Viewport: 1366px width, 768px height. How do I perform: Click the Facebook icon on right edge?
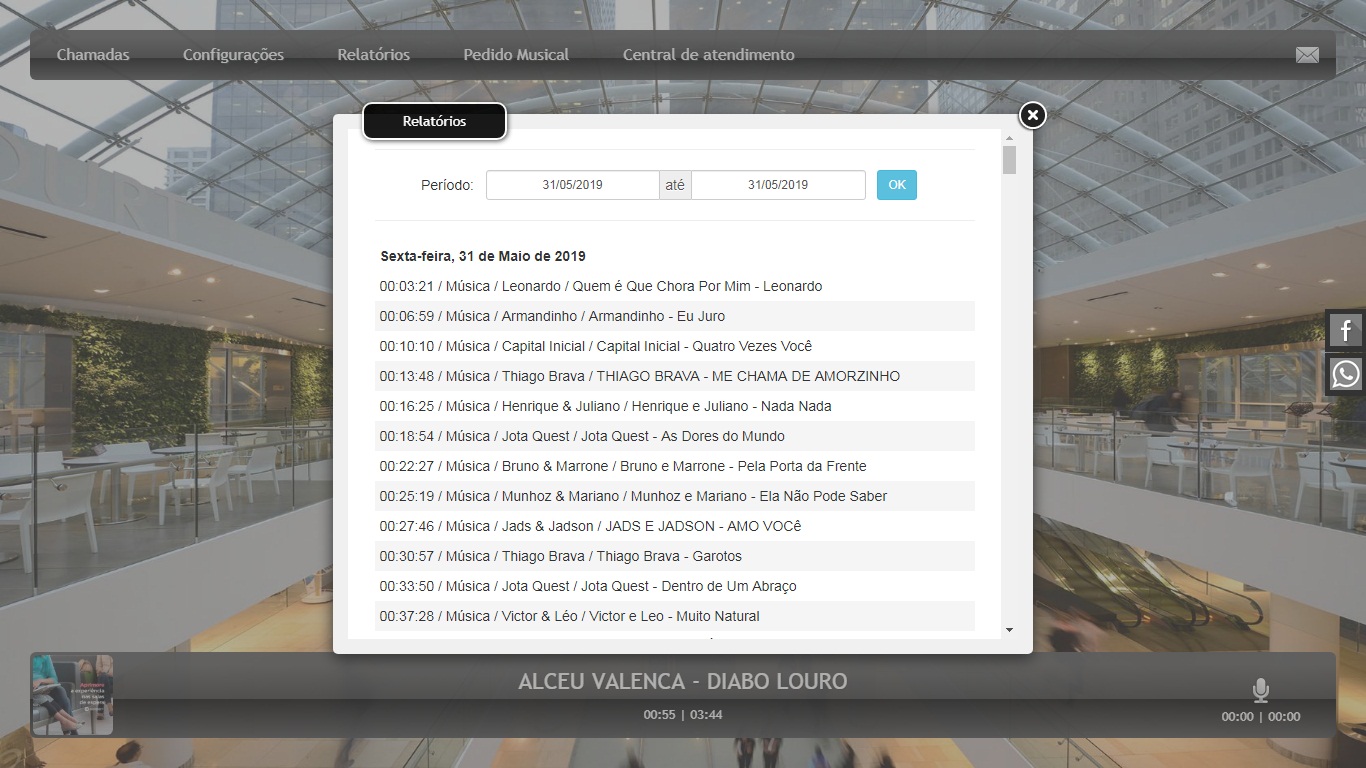(x=1346, y=330)
